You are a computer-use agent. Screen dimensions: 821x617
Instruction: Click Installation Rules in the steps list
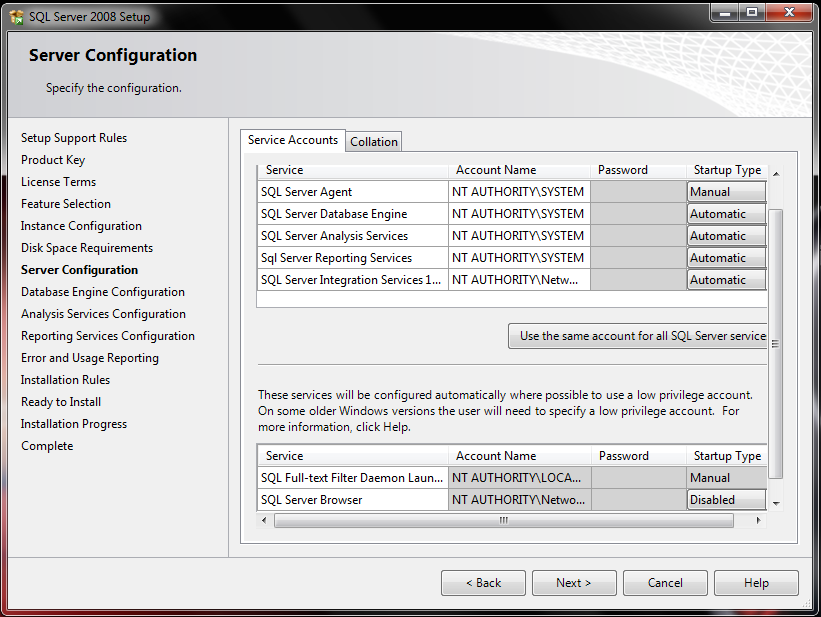65,380
